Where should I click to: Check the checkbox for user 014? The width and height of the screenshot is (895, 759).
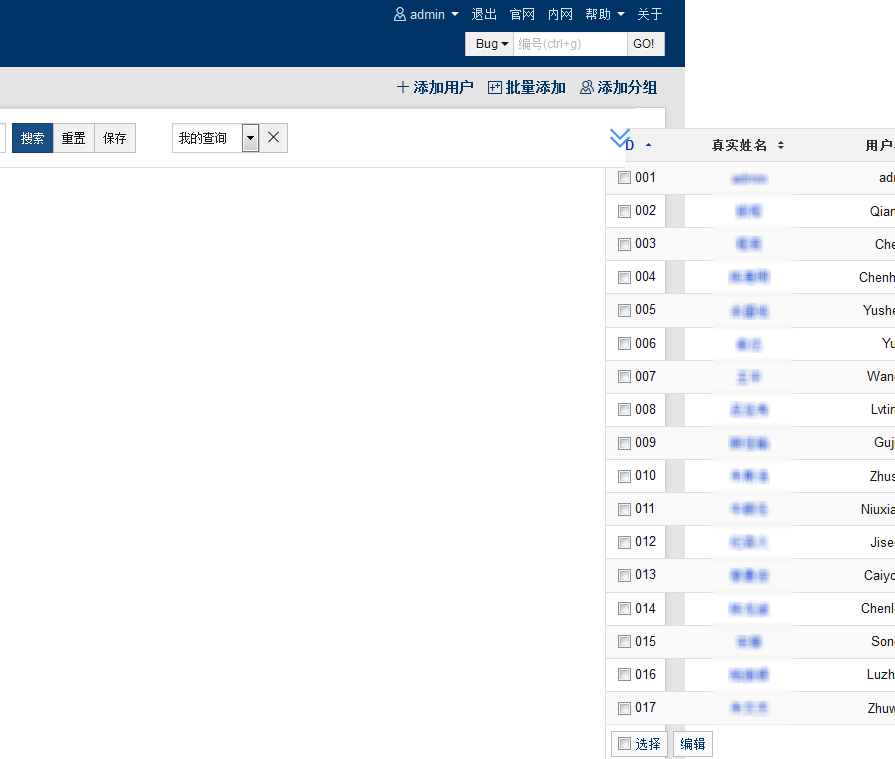pos(624,608)
